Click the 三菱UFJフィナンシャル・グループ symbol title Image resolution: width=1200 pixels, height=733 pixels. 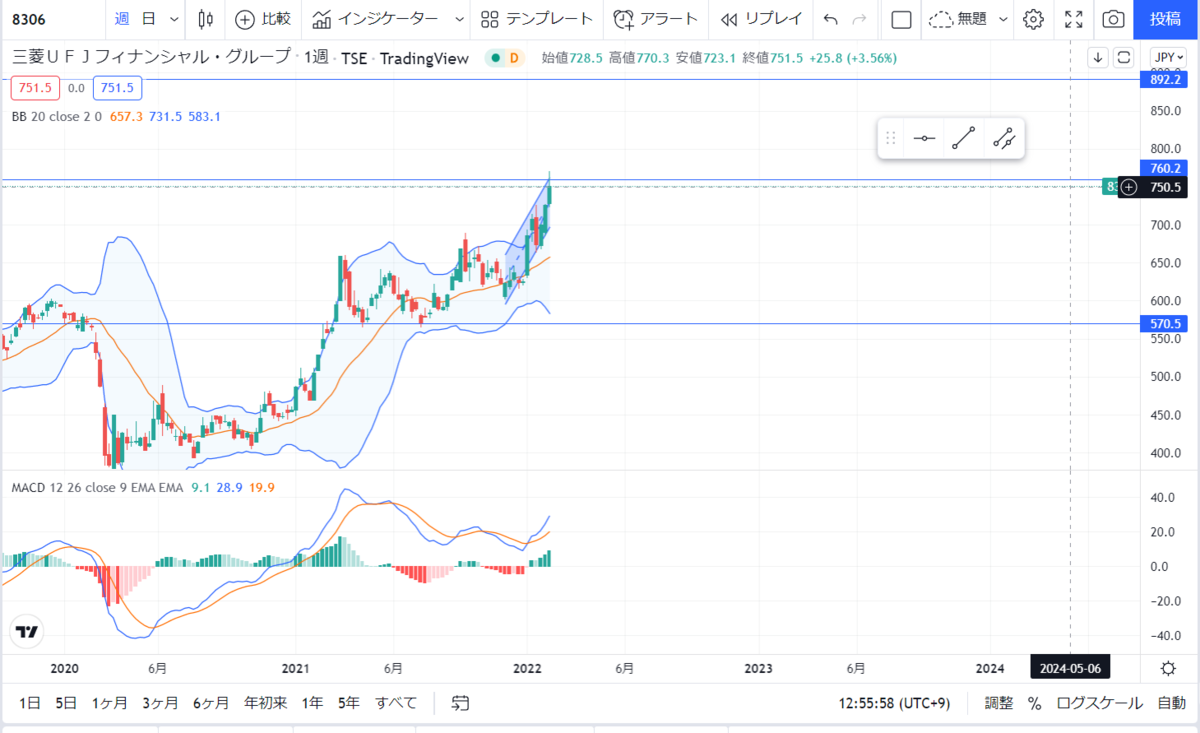[151, 58]
